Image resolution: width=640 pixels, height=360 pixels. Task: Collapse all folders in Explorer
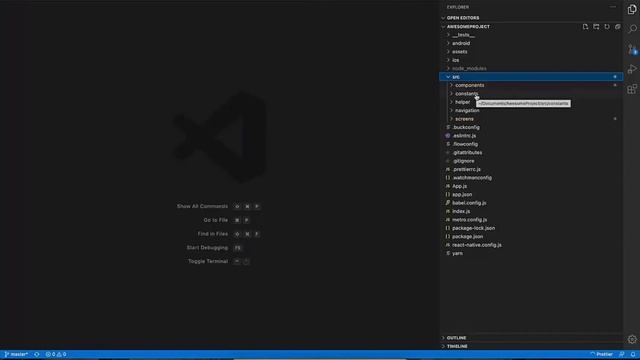tap(618, 27)
